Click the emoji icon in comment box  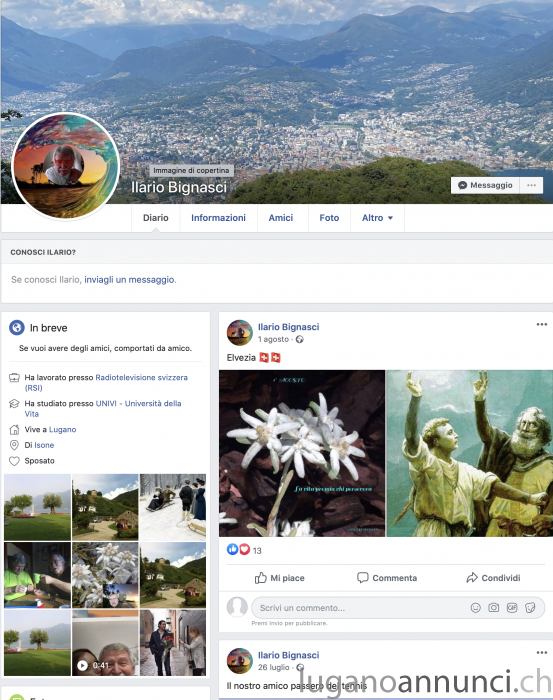475,608
